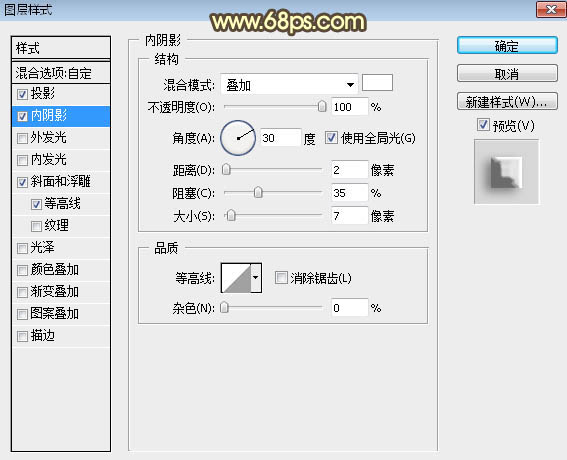The image size is (567, 460).
Task: Select the 渐变叠加 style entry
Action: (61, 291)
